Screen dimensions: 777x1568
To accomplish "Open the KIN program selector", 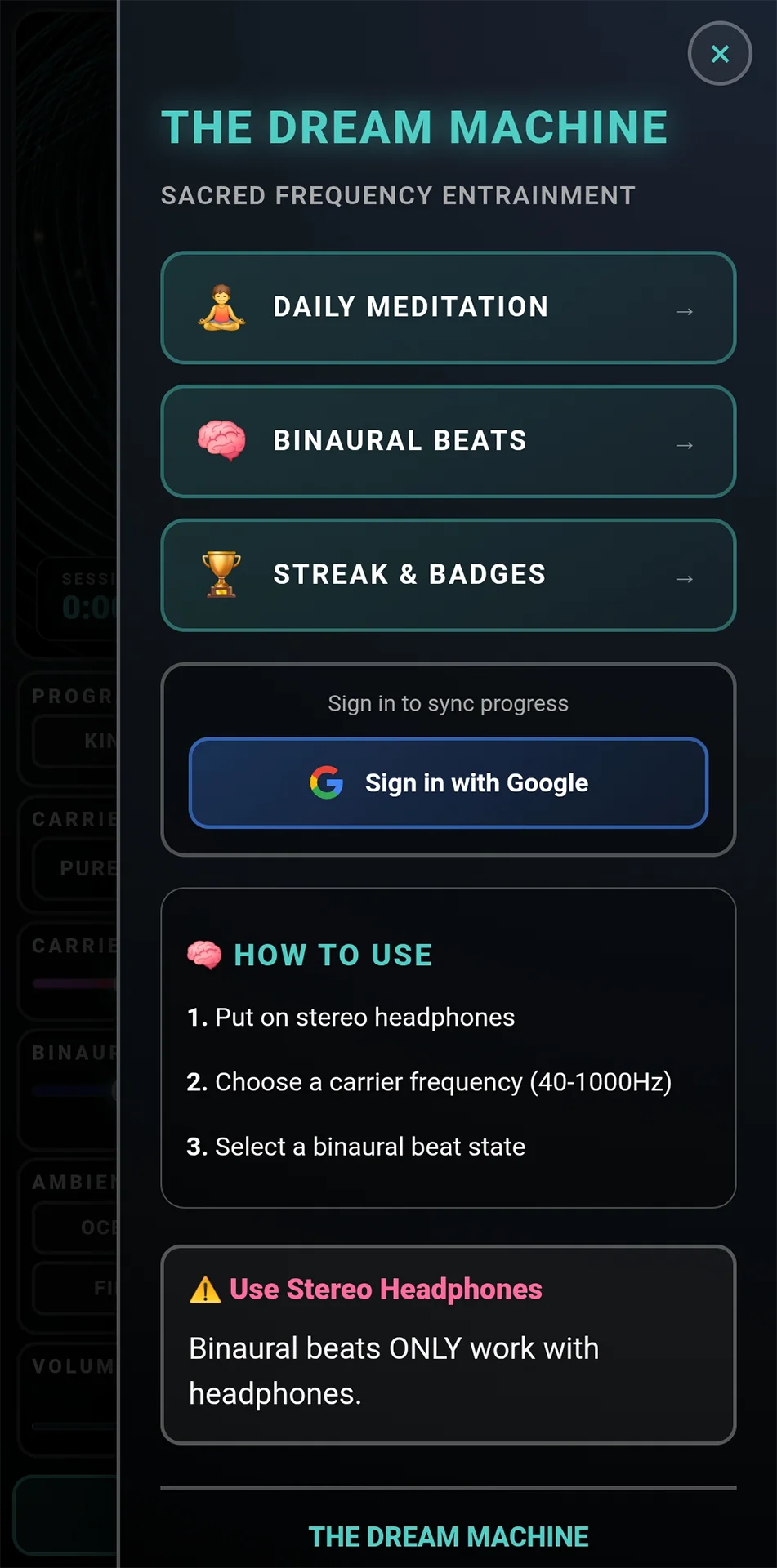I will point(82,742).
